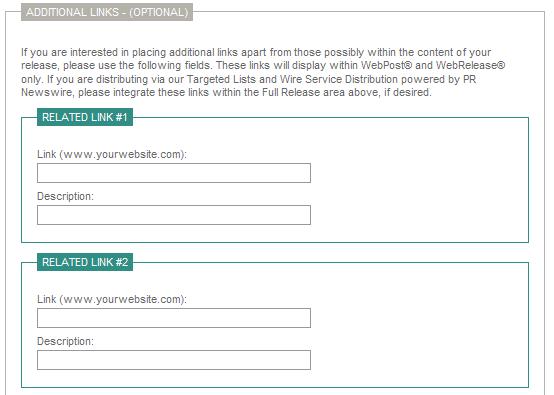This screenshot has width=554, height=395.
Task: Click the Link input field under Related Link #1
Action: (x=174, y=173)
